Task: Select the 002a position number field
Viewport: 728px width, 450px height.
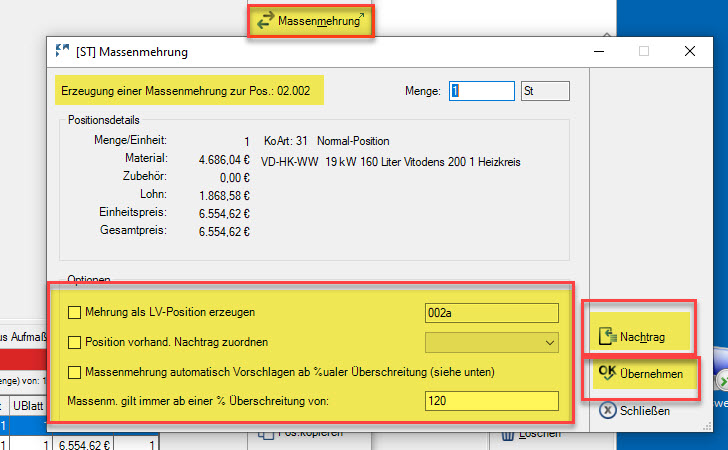Action: pyautogui.click(x=491, y=313)
